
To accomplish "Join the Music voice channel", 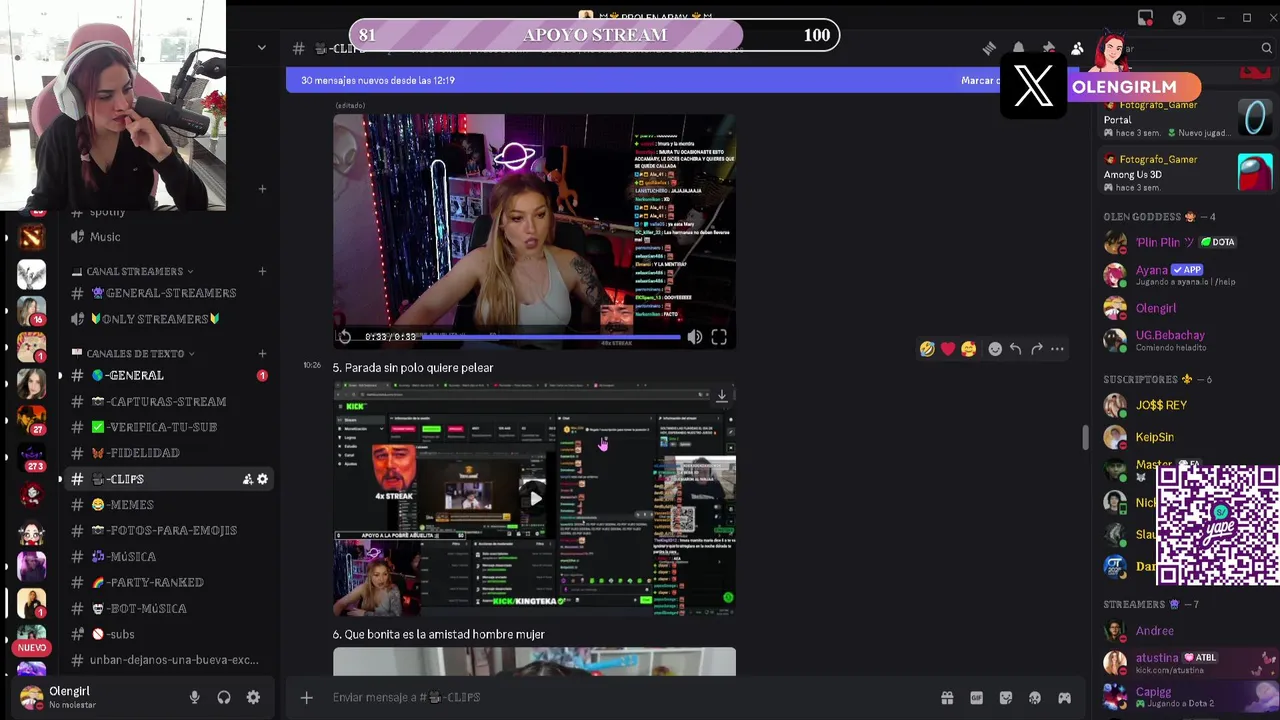I will pyautogui.click(x=166, y=237).
